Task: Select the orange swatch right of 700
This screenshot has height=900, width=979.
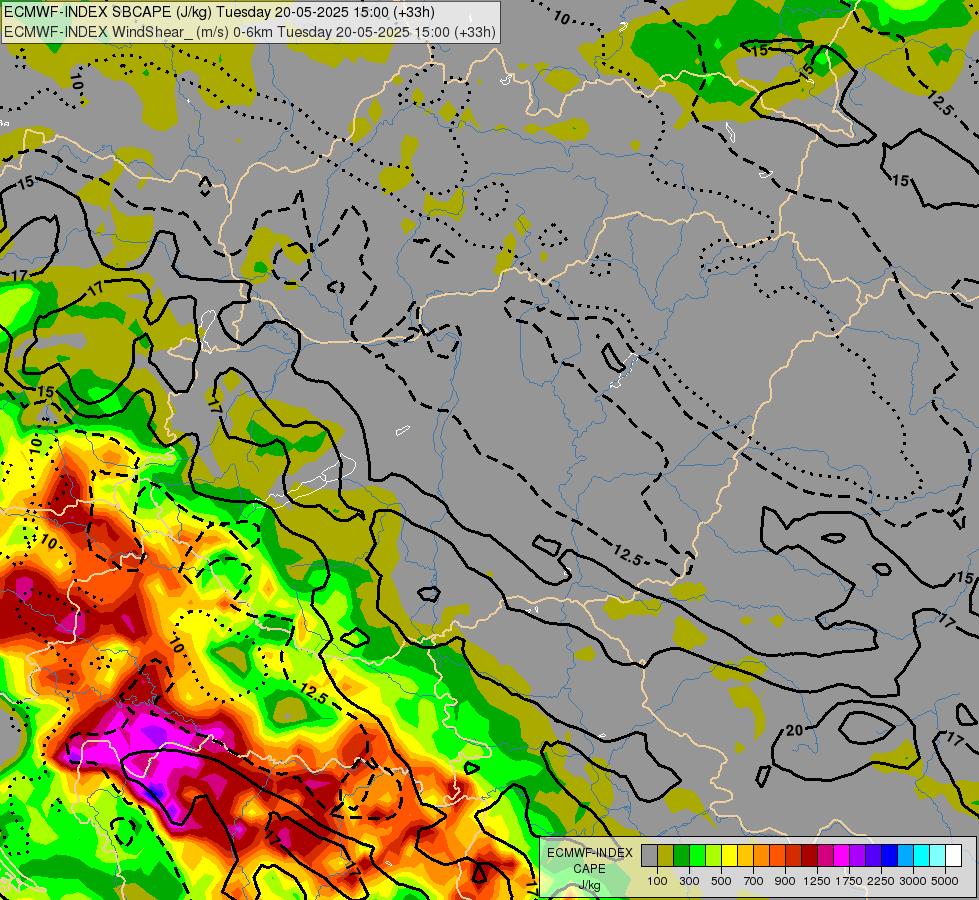Action: coord(762,855)
